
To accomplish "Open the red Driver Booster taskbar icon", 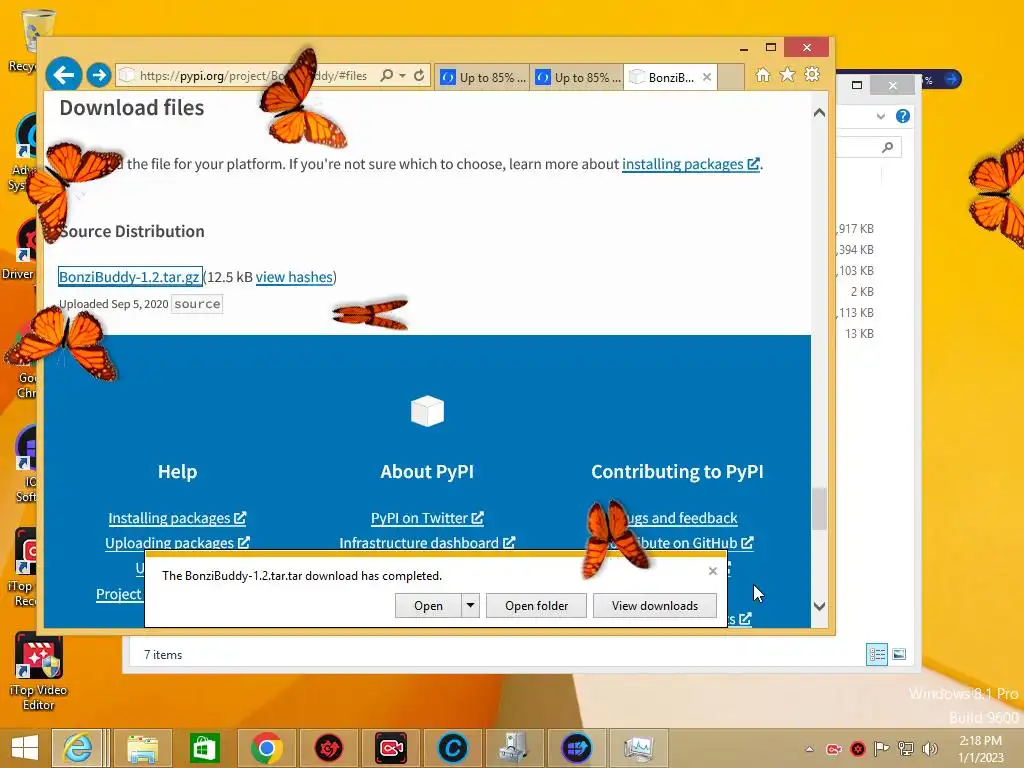I will [328, 748].
